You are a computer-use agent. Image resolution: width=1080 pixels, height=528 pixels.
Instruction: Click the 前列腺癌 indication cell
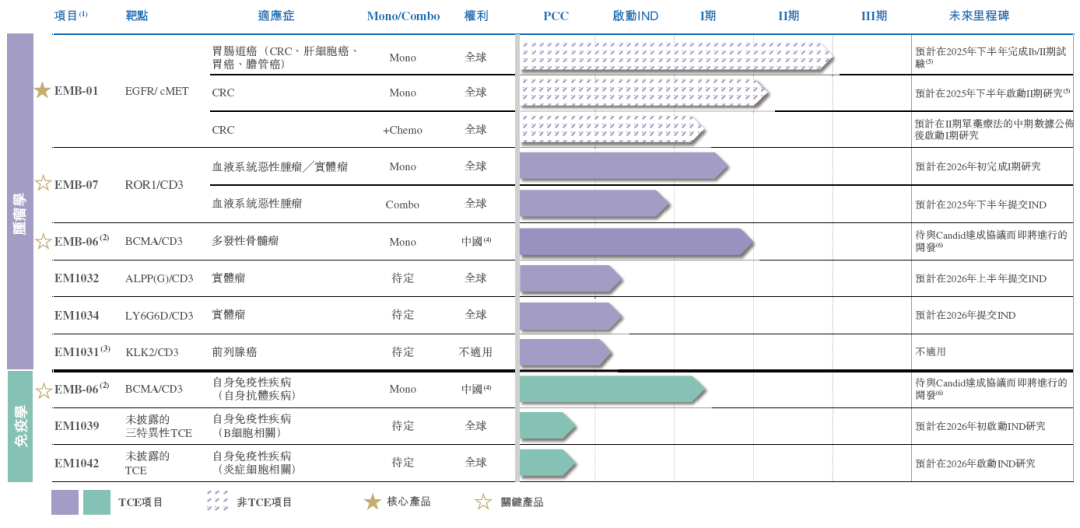click(x=234, y=352)
